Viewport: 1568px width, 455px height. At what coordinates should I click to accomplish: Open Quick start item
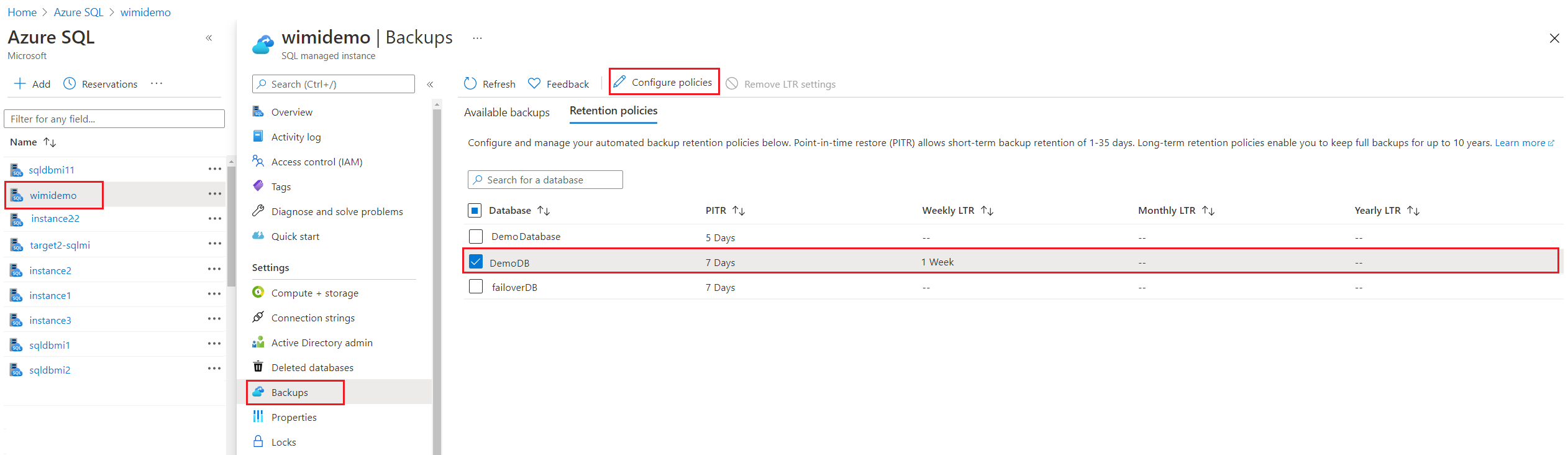click(x=295, y=236)
